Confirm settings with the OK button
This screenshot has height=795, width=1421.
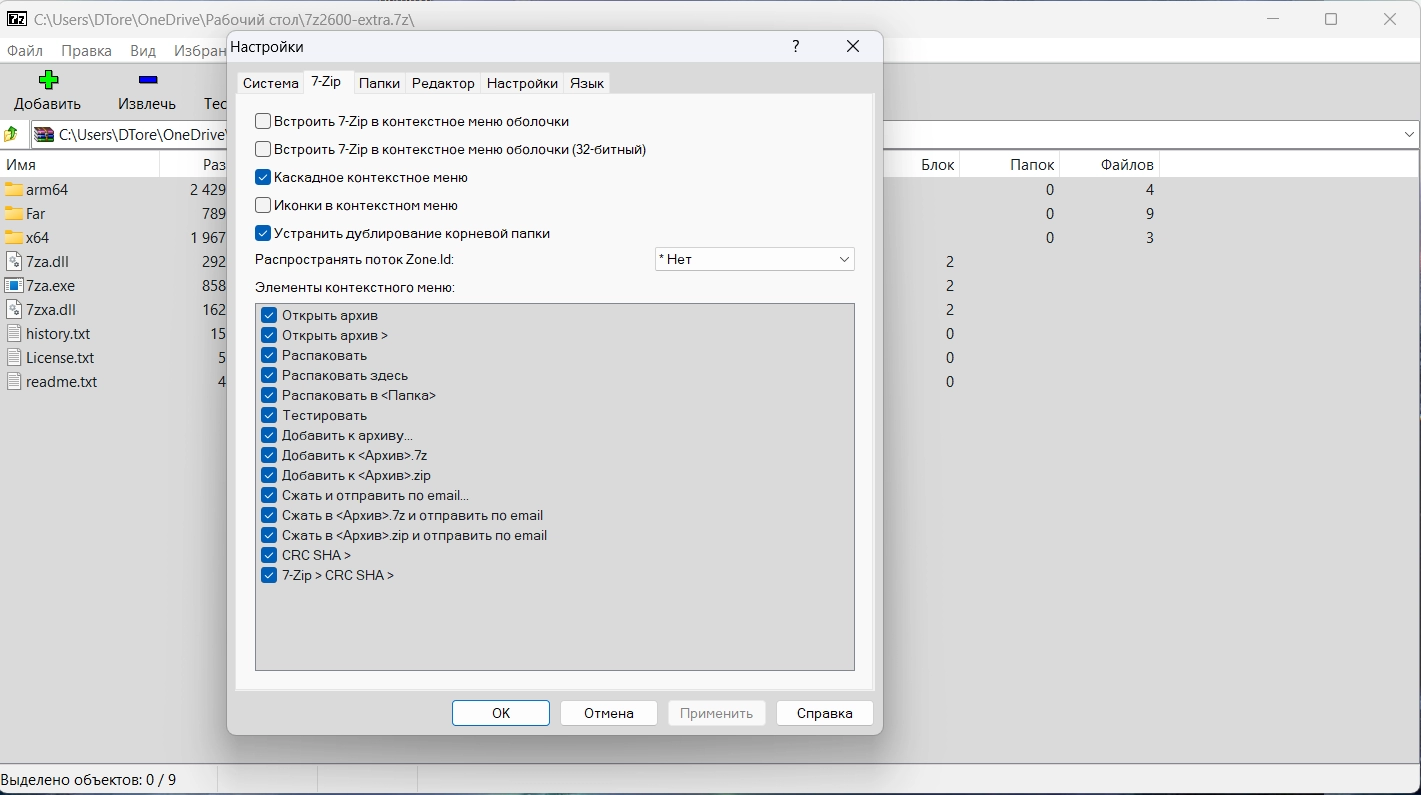[501, 713]
